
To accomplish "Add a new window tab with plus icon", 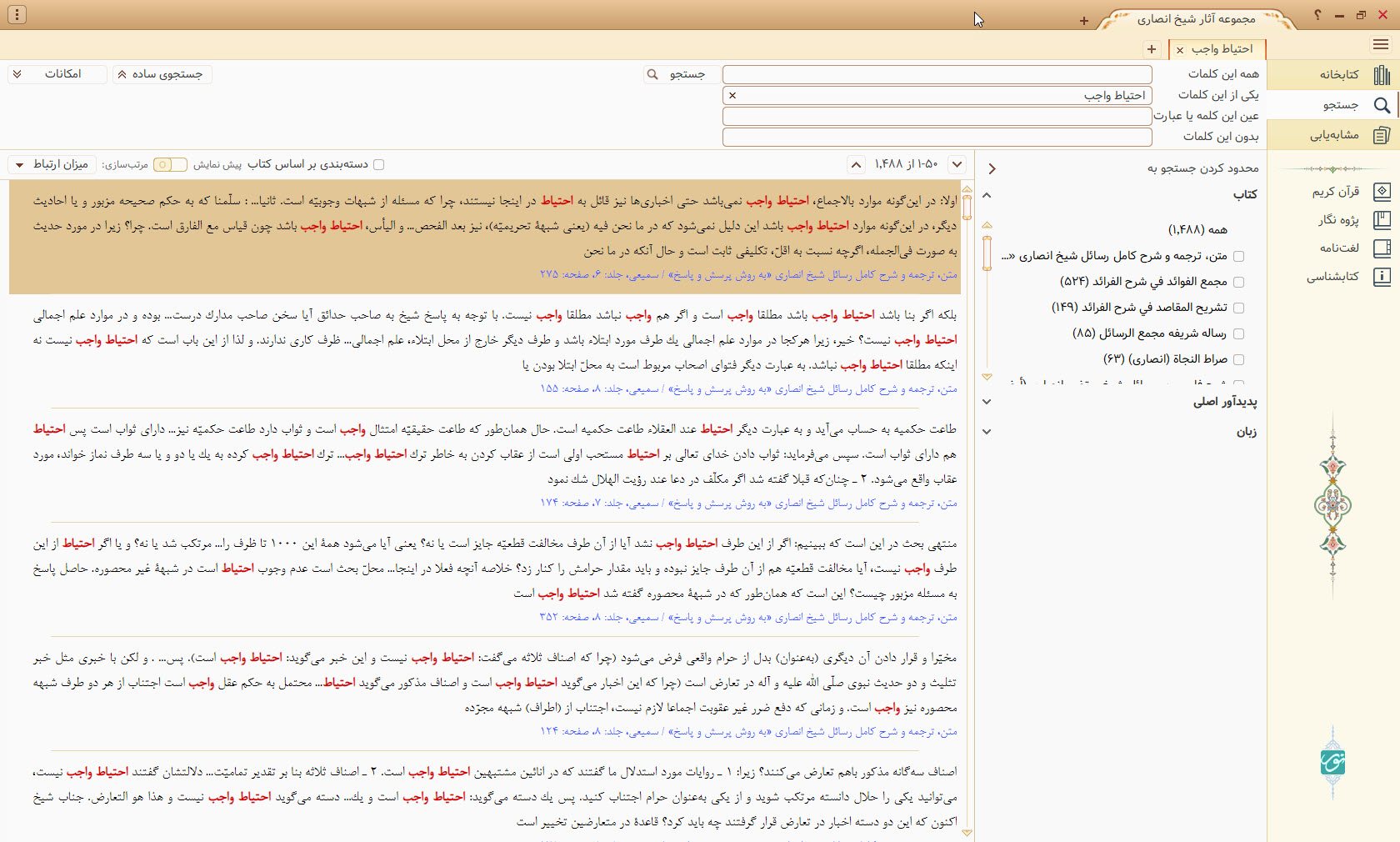I will coord(1084,21).
